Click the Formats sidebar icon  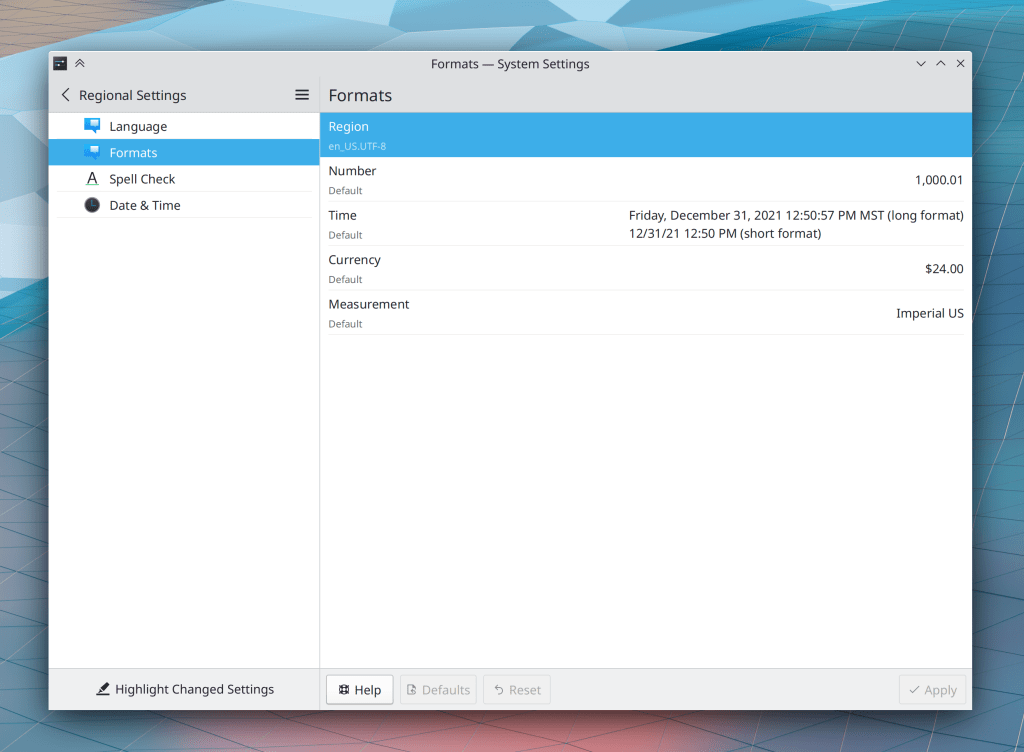click(x=92, y=153)
